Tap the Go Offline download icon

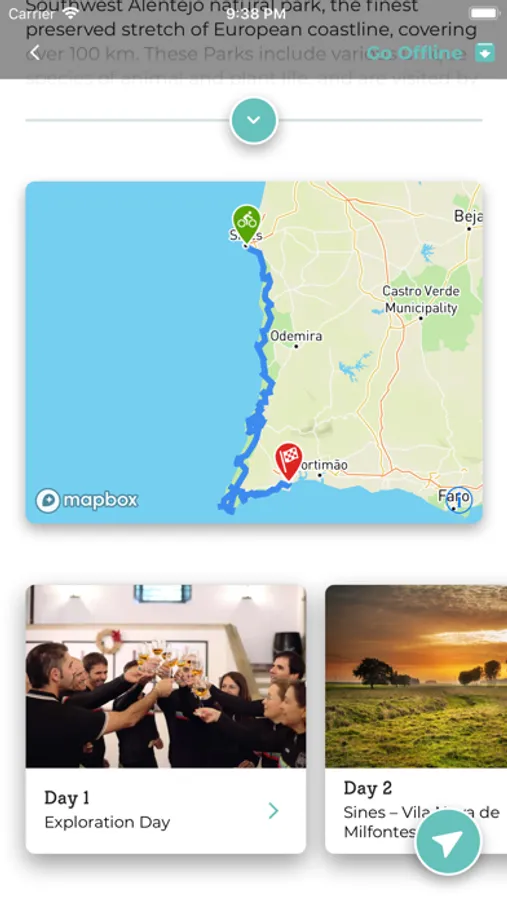485,53
